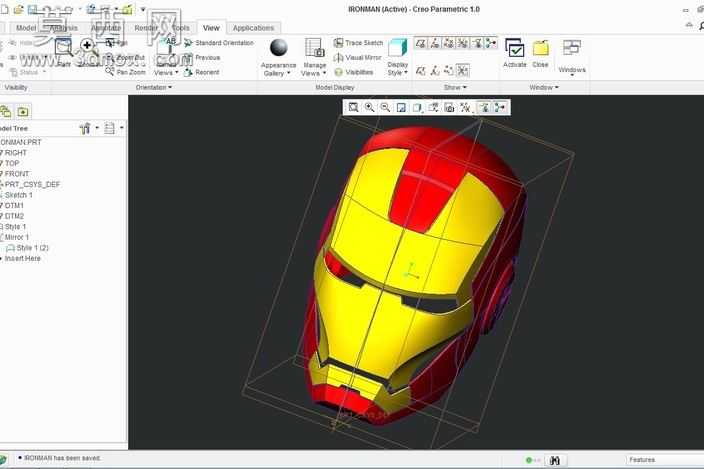Select DTM2 in the Model Tree

[x=12, y=216]
